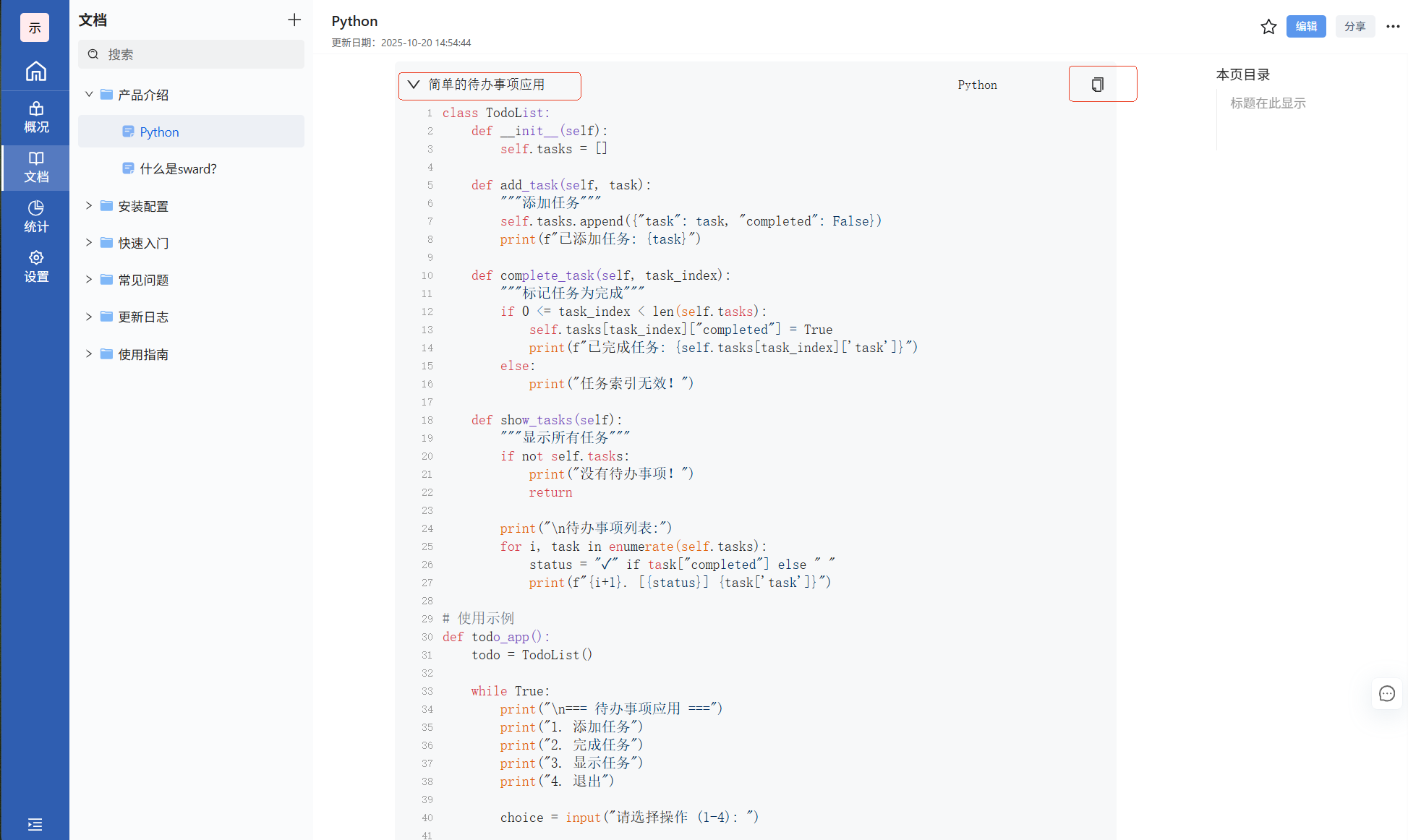
Task: Copy code with the copy icon
Action: [x=1097, y=85]
